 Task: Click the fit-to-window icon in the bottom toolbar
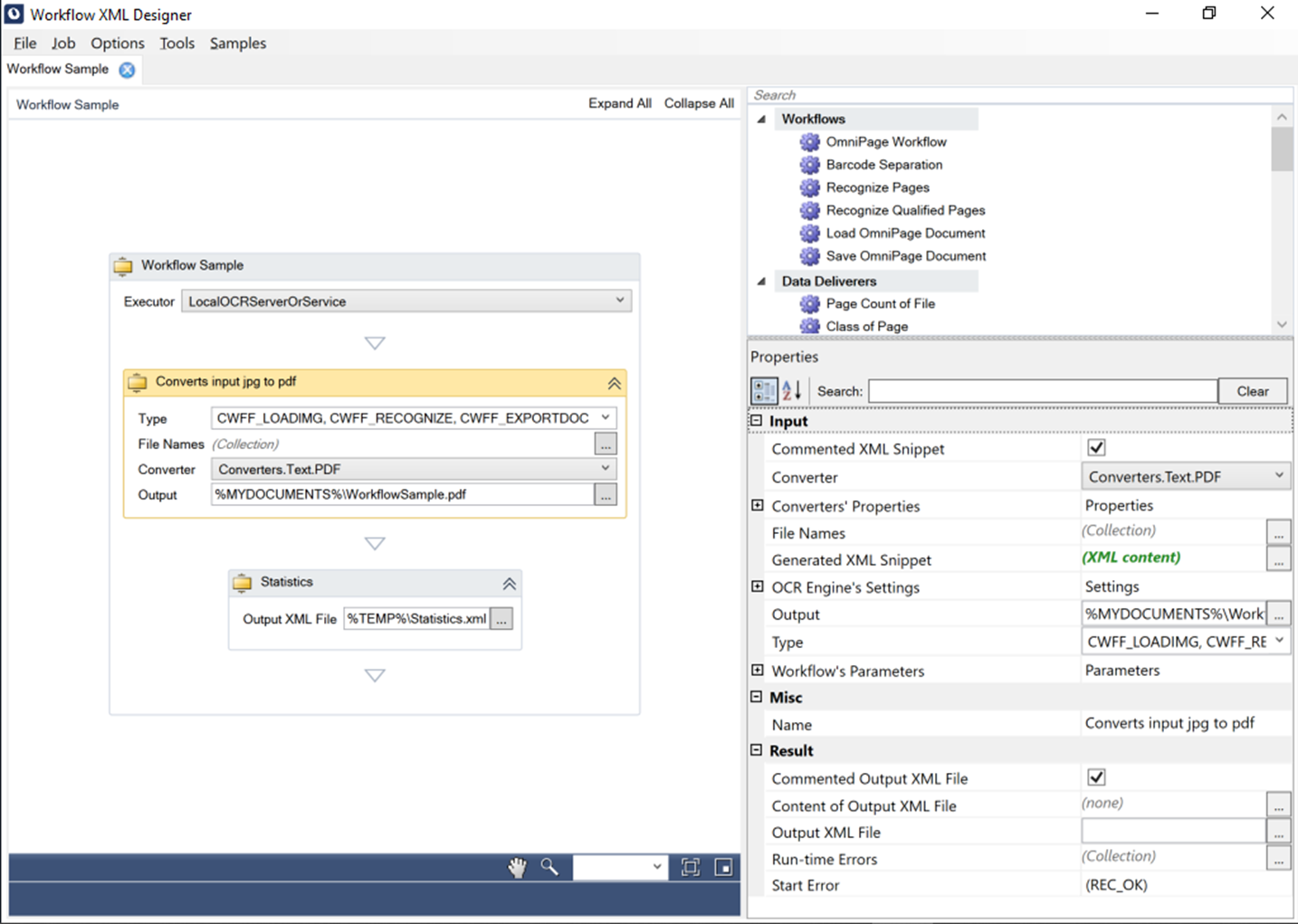click(691, 867)
